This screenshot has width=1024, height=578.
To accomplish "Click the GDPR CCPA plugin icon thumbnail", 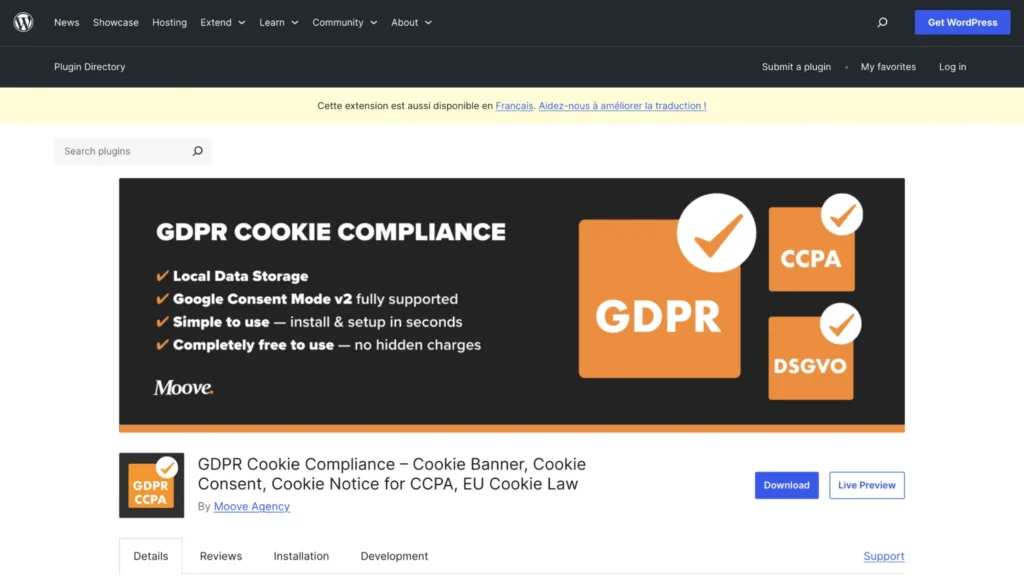I will point(151,485).
